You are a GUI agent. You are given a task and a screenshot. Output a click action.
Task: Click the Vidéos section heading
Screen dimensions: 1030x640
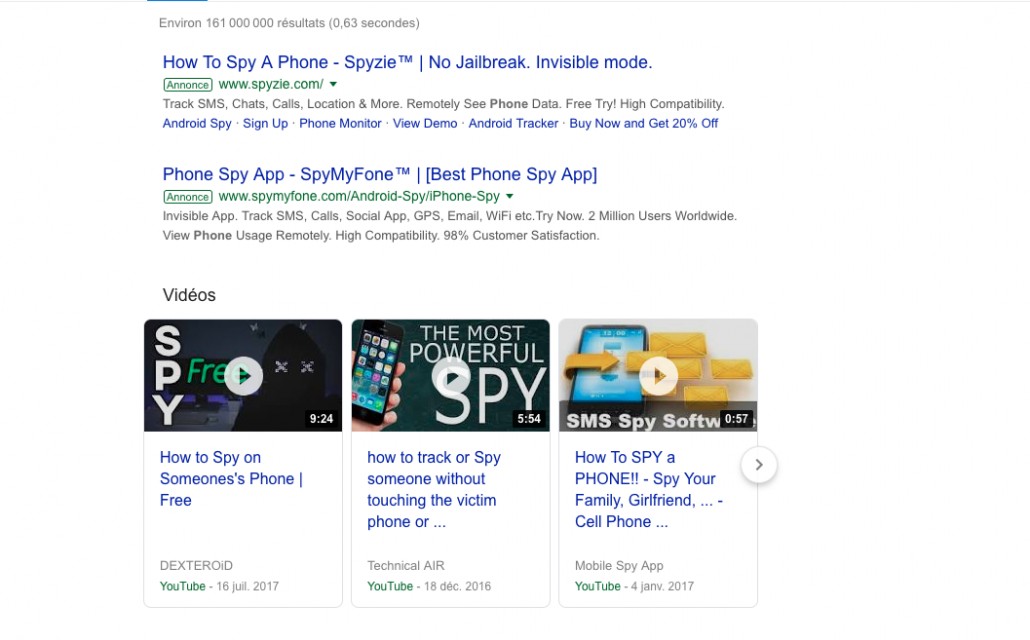[189, 295]
